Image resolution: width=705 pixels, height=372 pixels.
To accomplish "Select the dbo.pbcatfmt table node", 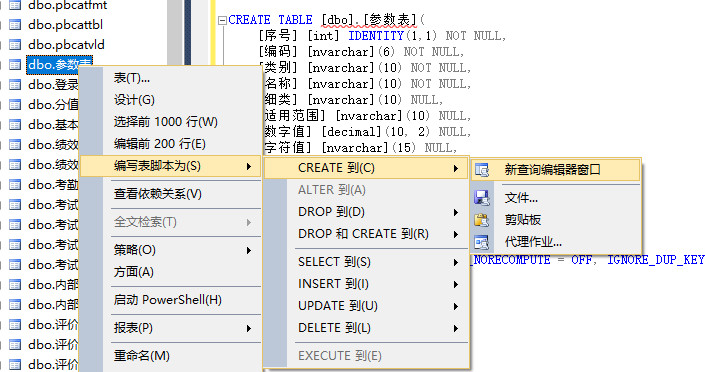I will click(x=67, y=5).
